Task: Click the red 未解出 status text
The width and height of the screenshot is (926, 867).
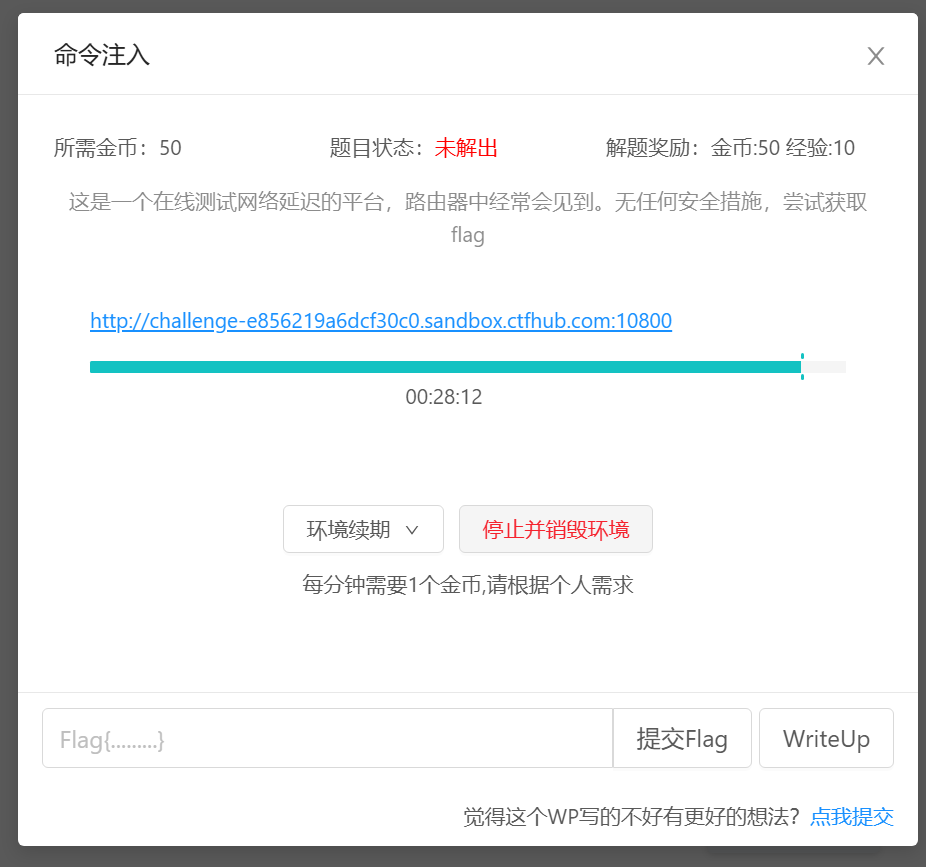Action: tap(466, 149)
